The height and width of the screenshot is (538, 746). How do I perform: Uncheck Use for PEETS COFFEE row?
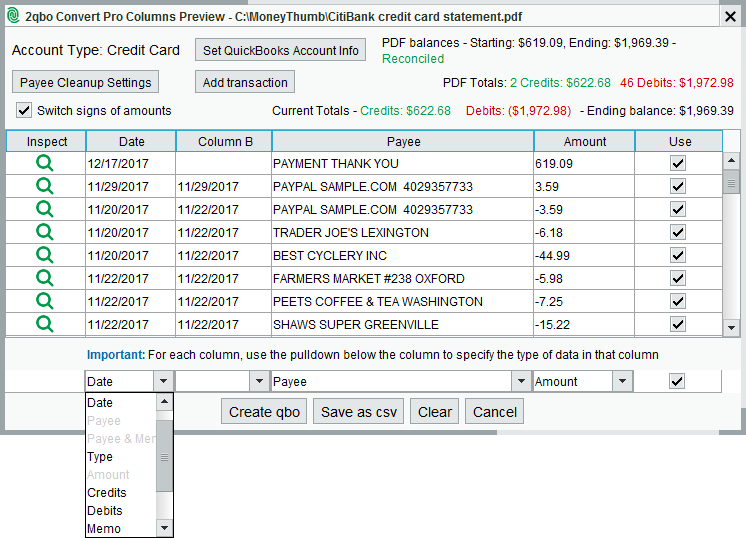[678, 301]
